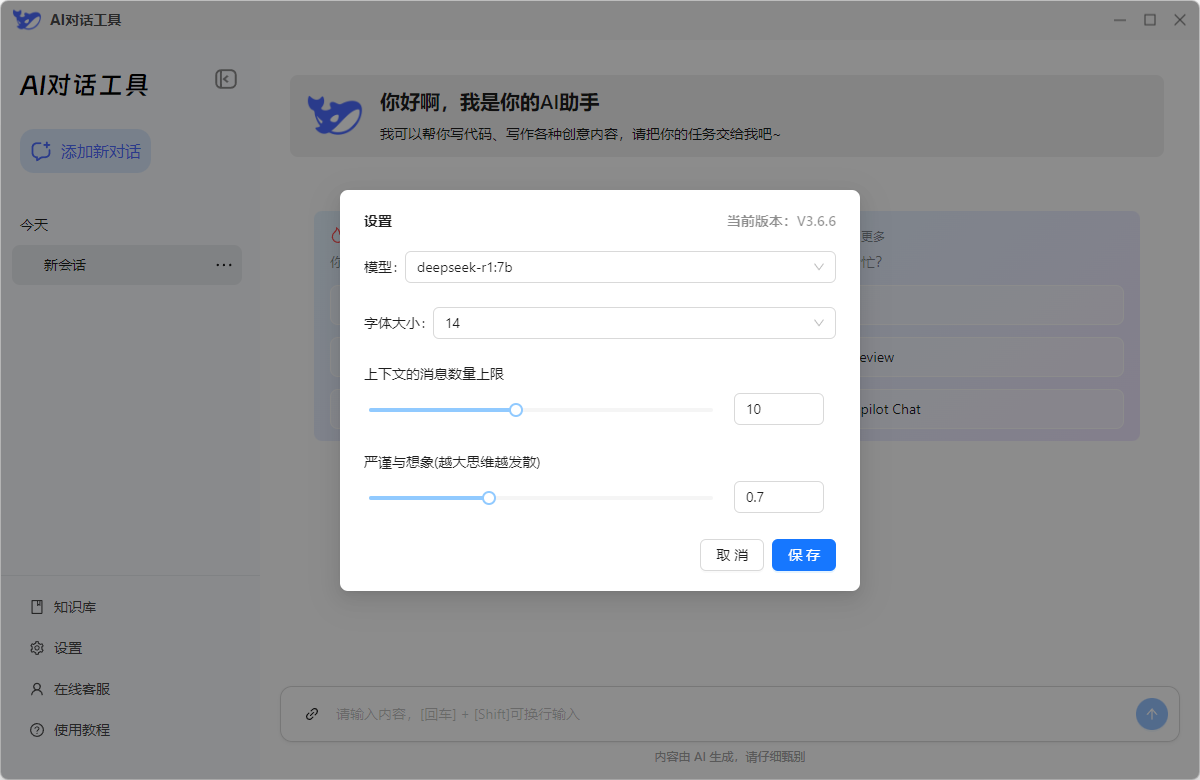Viewport: 1200px width, 780px height.
Task: Click the 严谨与想象 slider handle
Action: click(x=489, y=498)
